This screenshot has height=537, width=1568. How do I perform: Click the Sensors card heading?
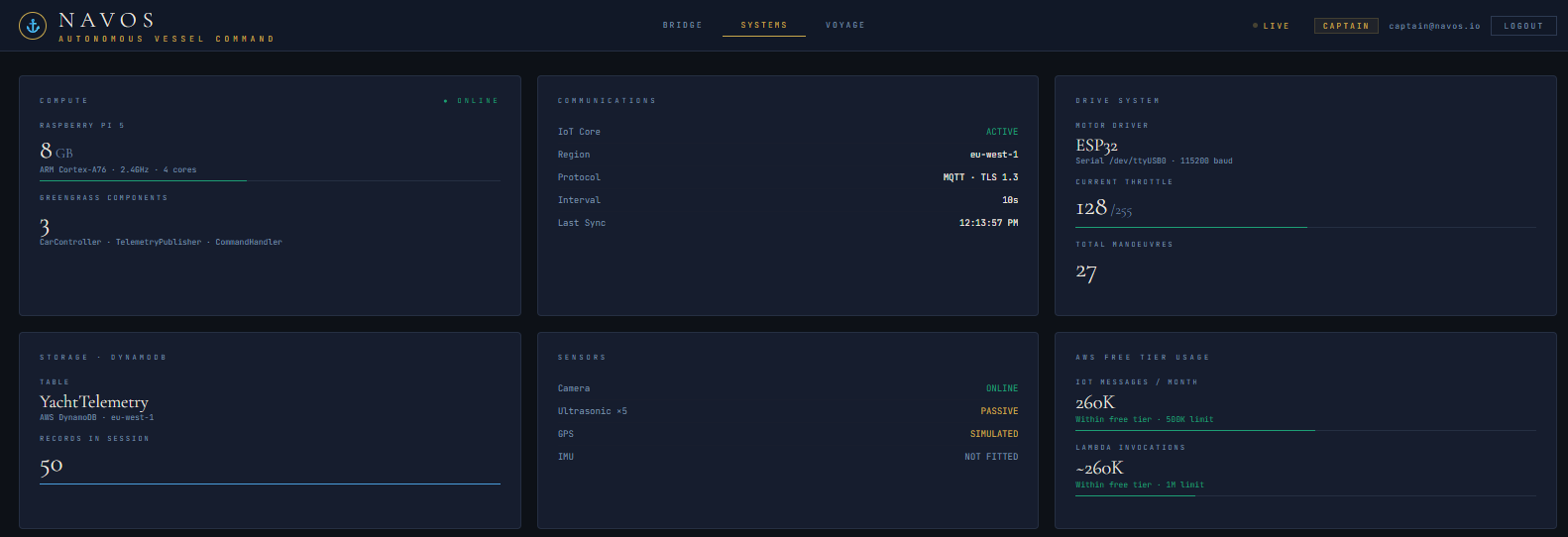point(582,358)
